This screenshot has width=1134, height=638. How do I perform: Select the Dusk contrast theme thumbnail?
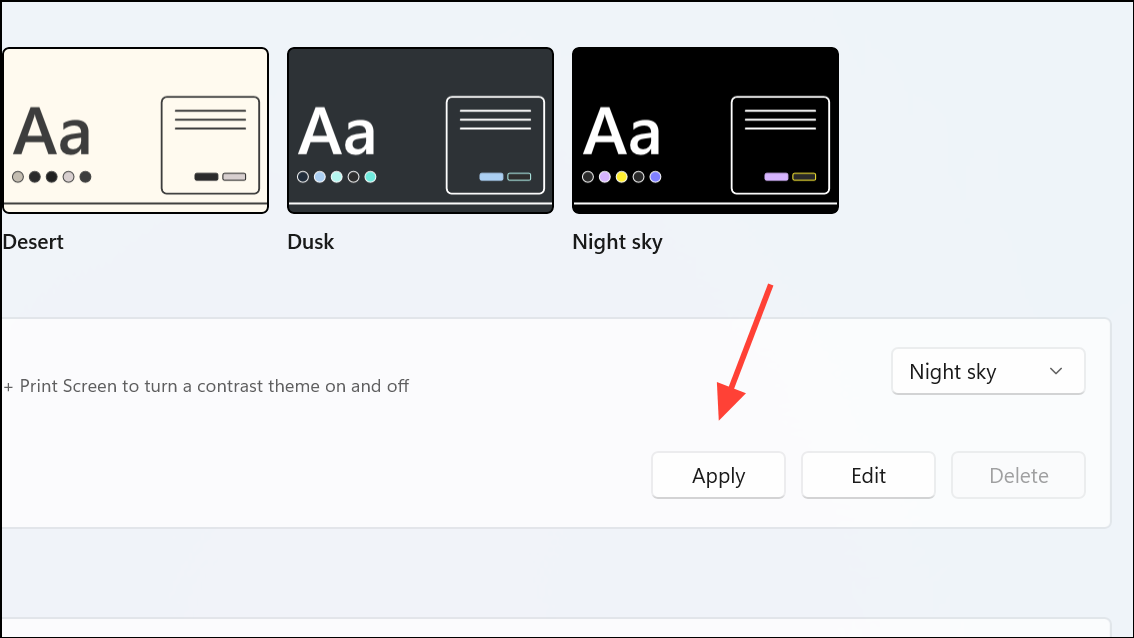pyautogui.click(x=420, y=130)
